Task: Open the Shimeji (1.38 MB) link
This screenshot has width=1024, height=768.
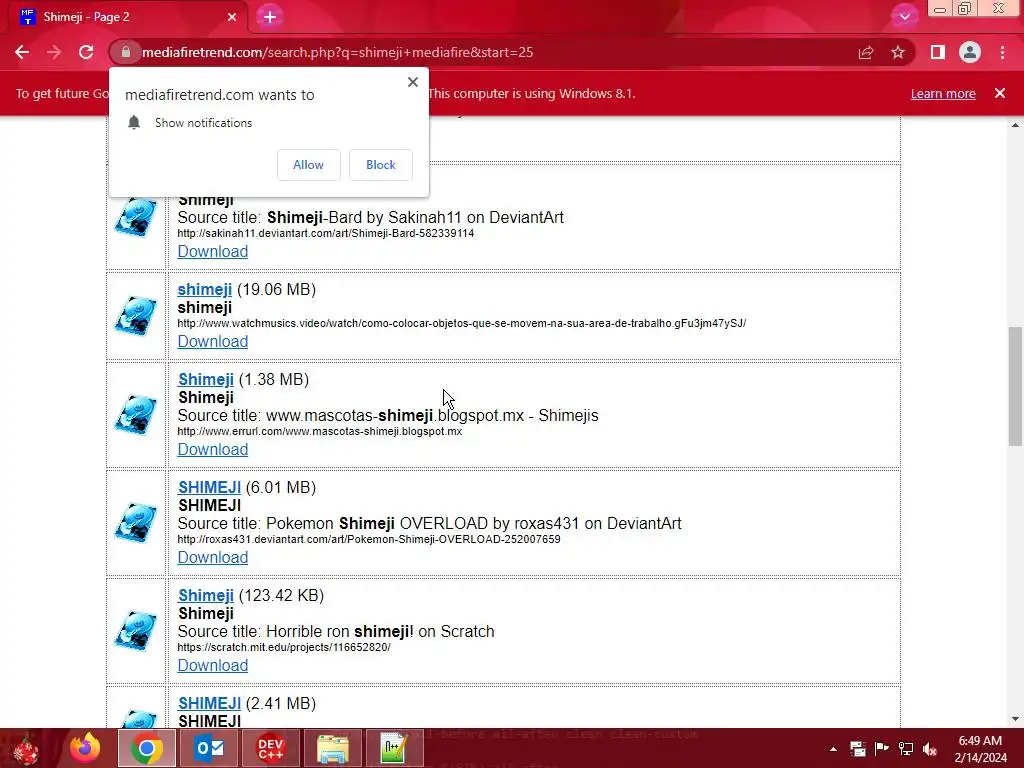Action: 206,379
